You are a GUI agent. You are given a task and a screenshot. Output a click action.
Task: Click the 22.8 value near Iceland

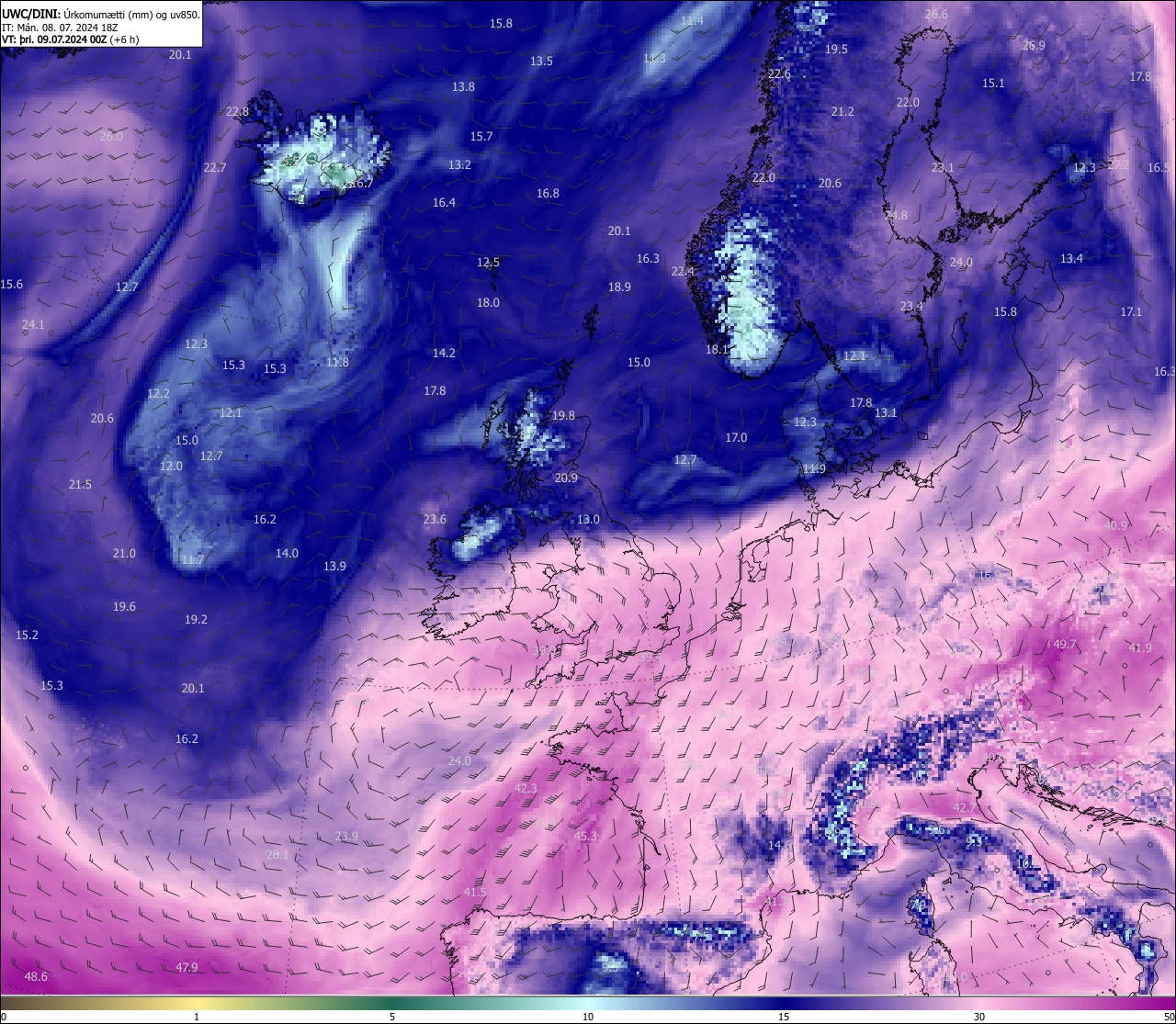(237, 112)
